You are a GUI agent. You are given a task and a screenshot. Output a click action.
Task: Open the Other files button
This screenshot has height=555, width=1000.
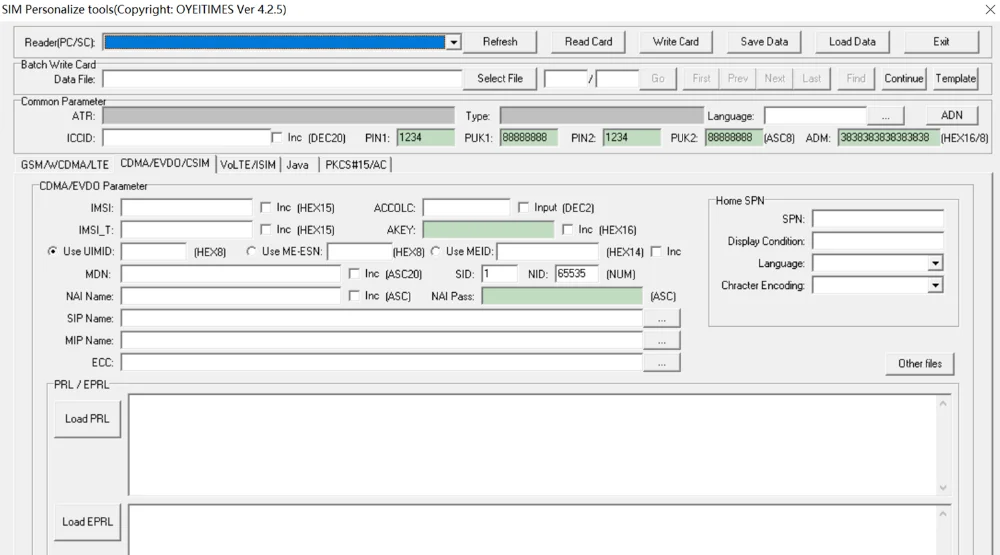920,364
